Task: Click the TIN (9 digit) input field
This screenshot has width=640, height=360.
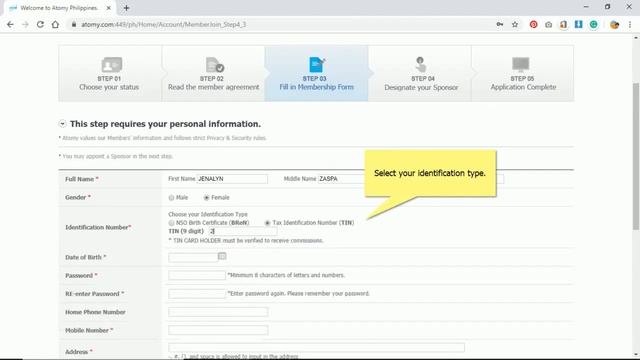Action: coord(243,231)
